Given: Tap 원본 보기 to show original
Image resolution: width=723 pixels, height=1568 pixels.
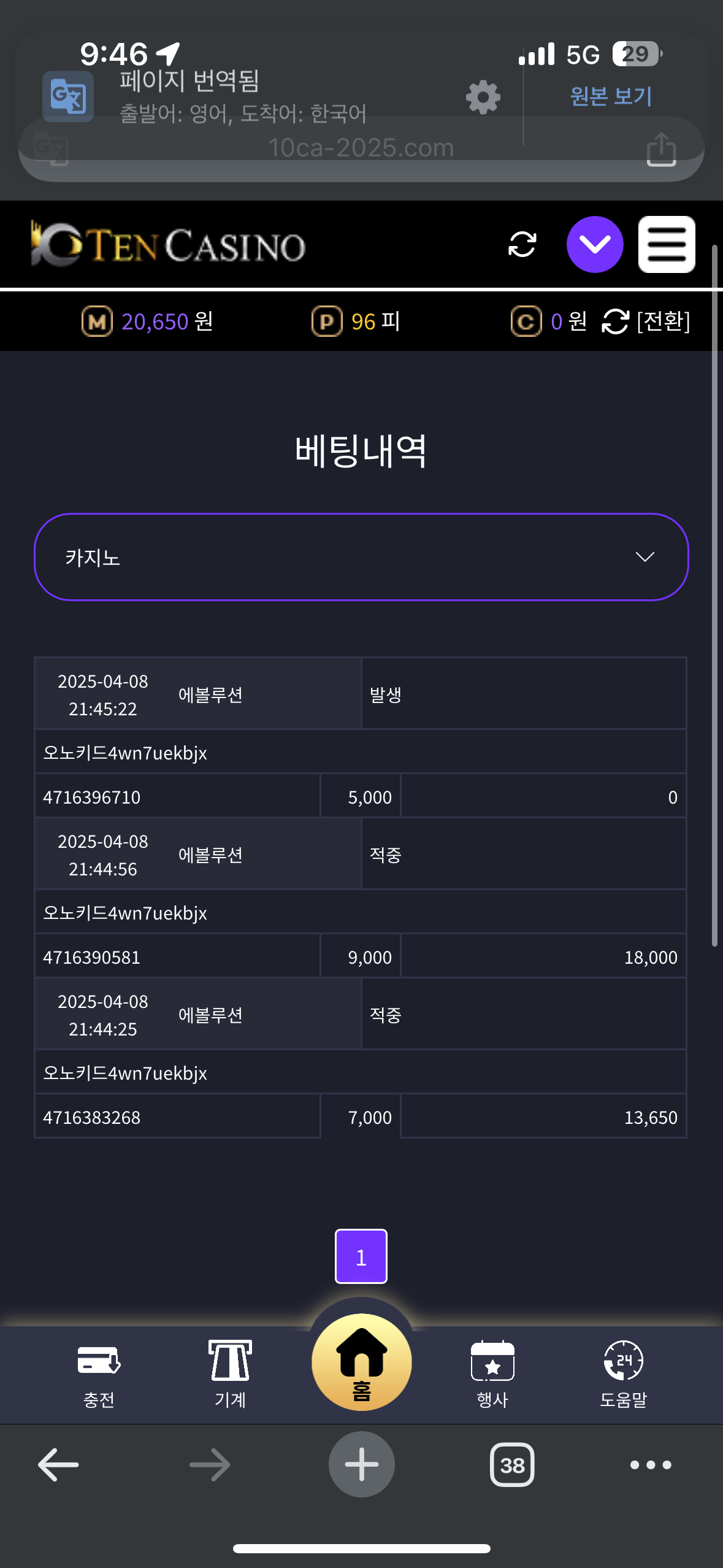Looking at the screenshot, I should (x=611, y=96).
